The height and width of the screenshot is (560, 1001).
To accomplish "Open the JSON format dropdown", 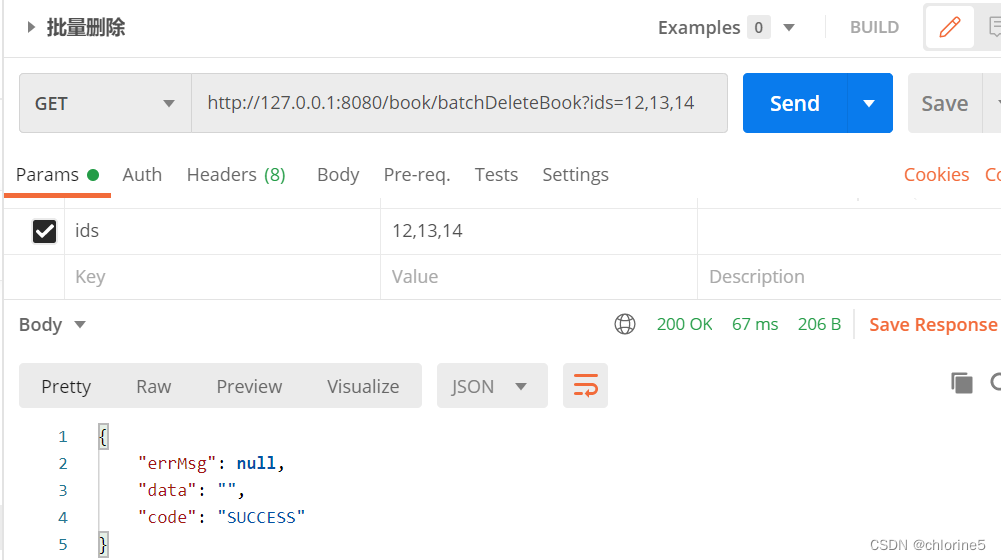I will (492, 386).
